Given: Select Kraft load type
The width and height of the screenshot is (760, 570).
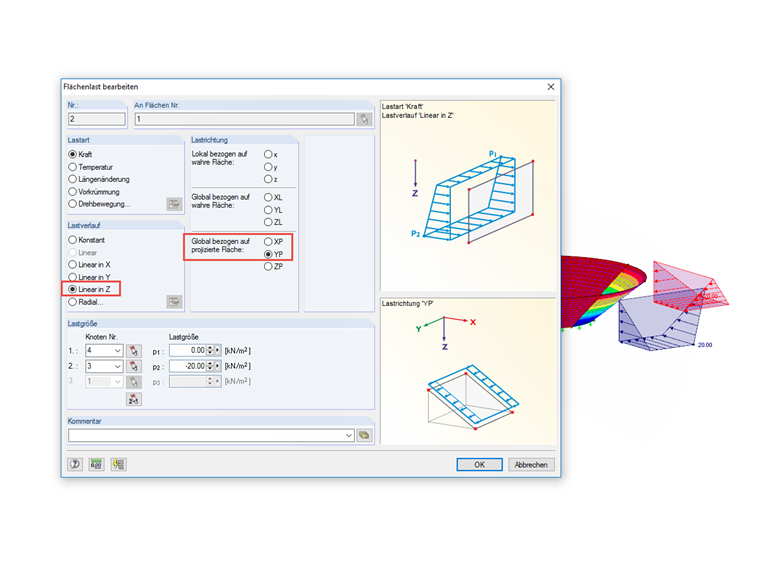Looking at the screenshot, I should click(x=73, y=154).
